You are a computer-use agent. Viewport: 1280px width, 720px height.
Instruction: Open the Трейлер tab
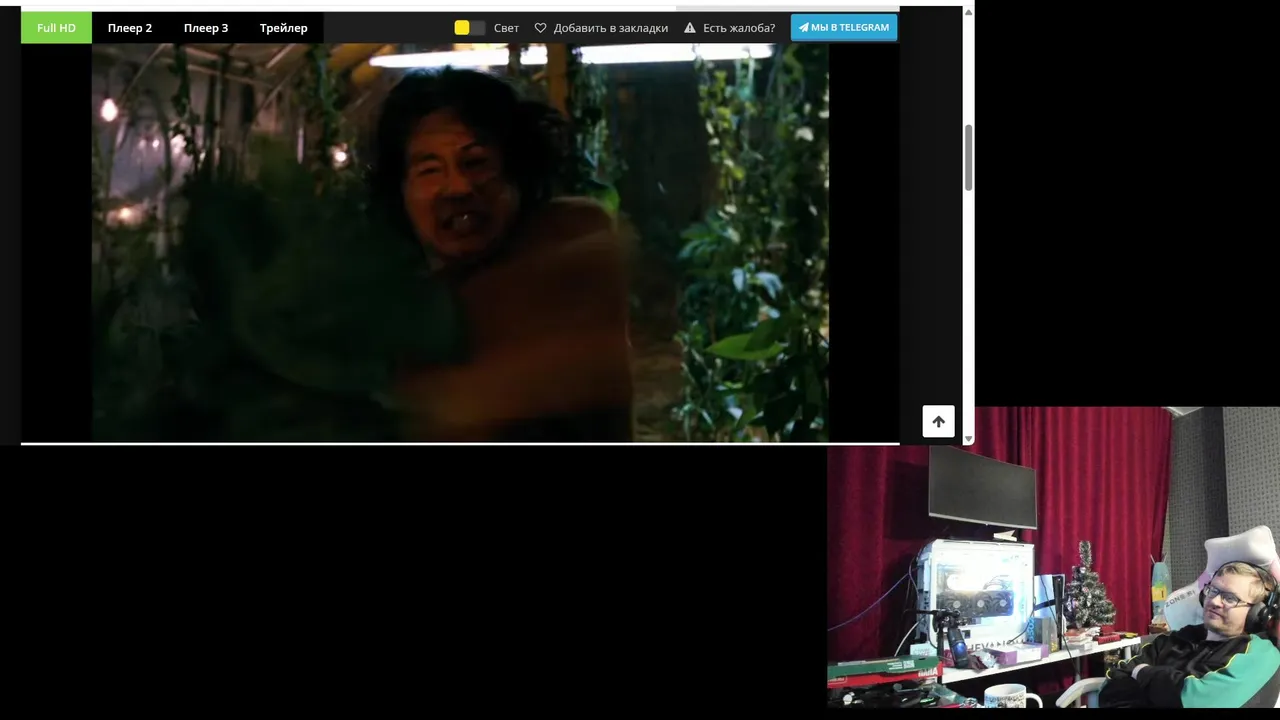(x=284, y=28)
